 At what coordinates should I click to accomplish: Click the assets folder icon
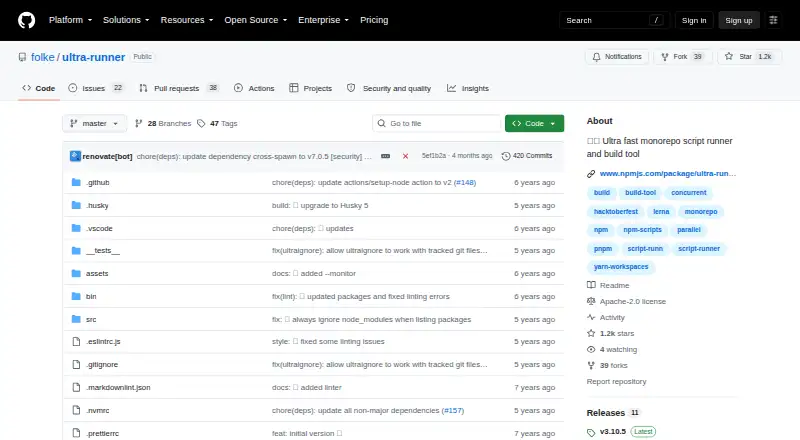(76, 274)
